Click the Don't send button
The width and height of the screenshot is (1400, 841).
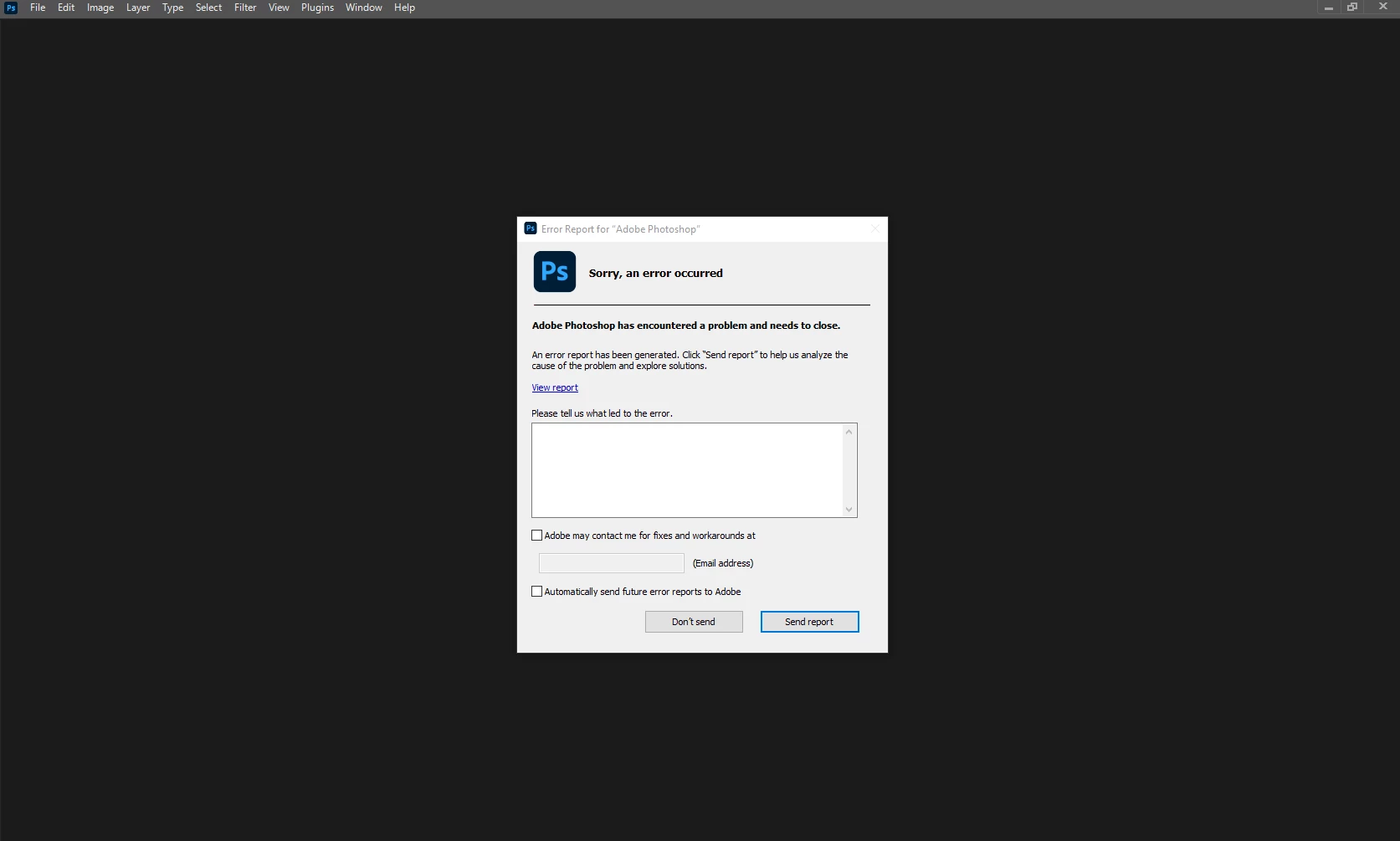point(694,622)
